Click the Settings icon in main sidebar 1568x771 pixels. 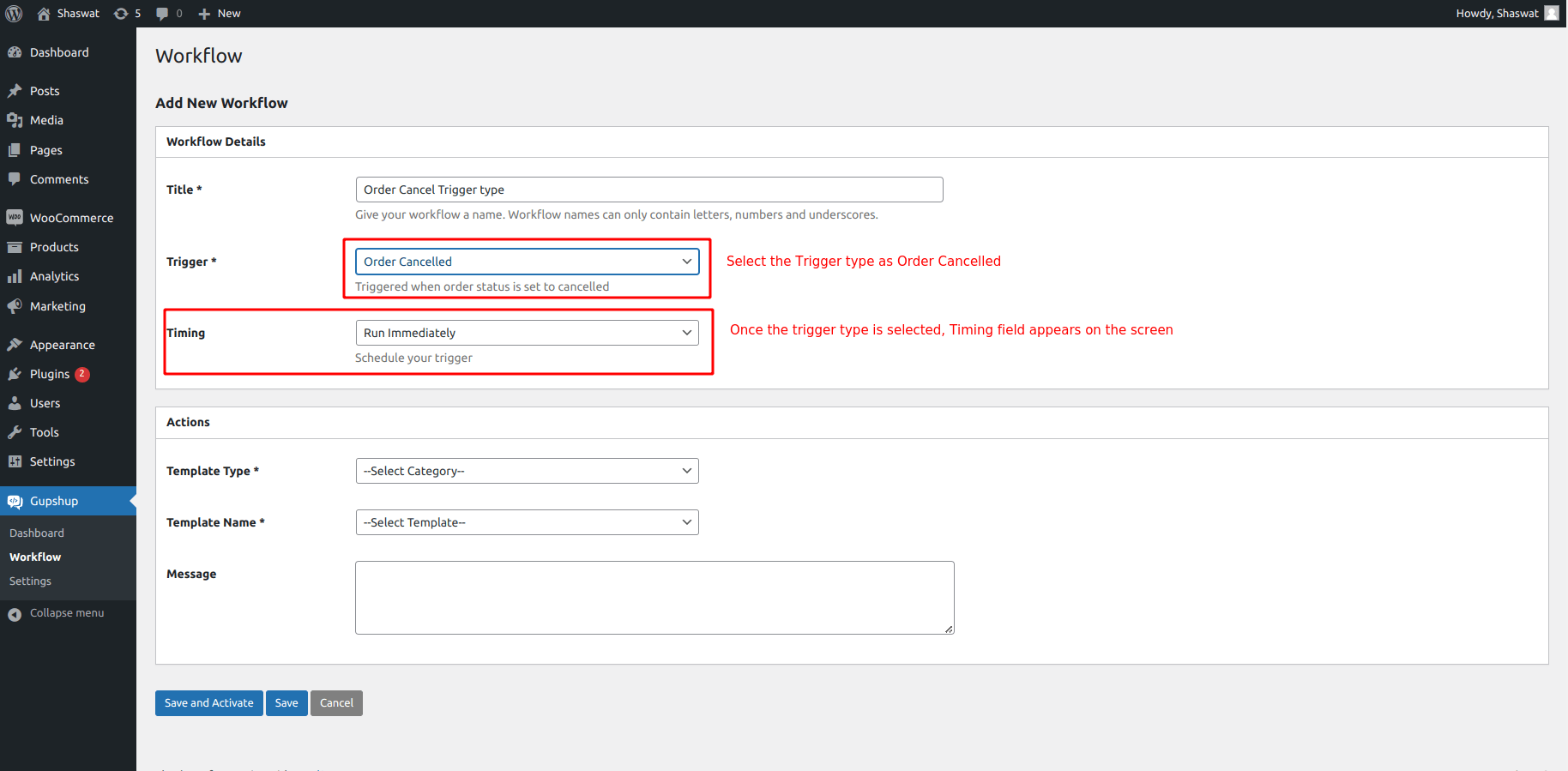pyautogui.click(x=15, y=461)
